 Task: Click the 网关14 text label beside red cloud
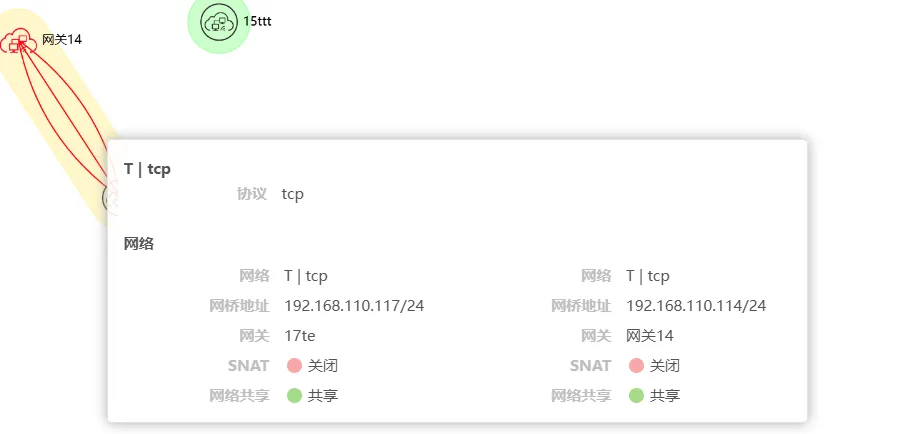[62, 40]
